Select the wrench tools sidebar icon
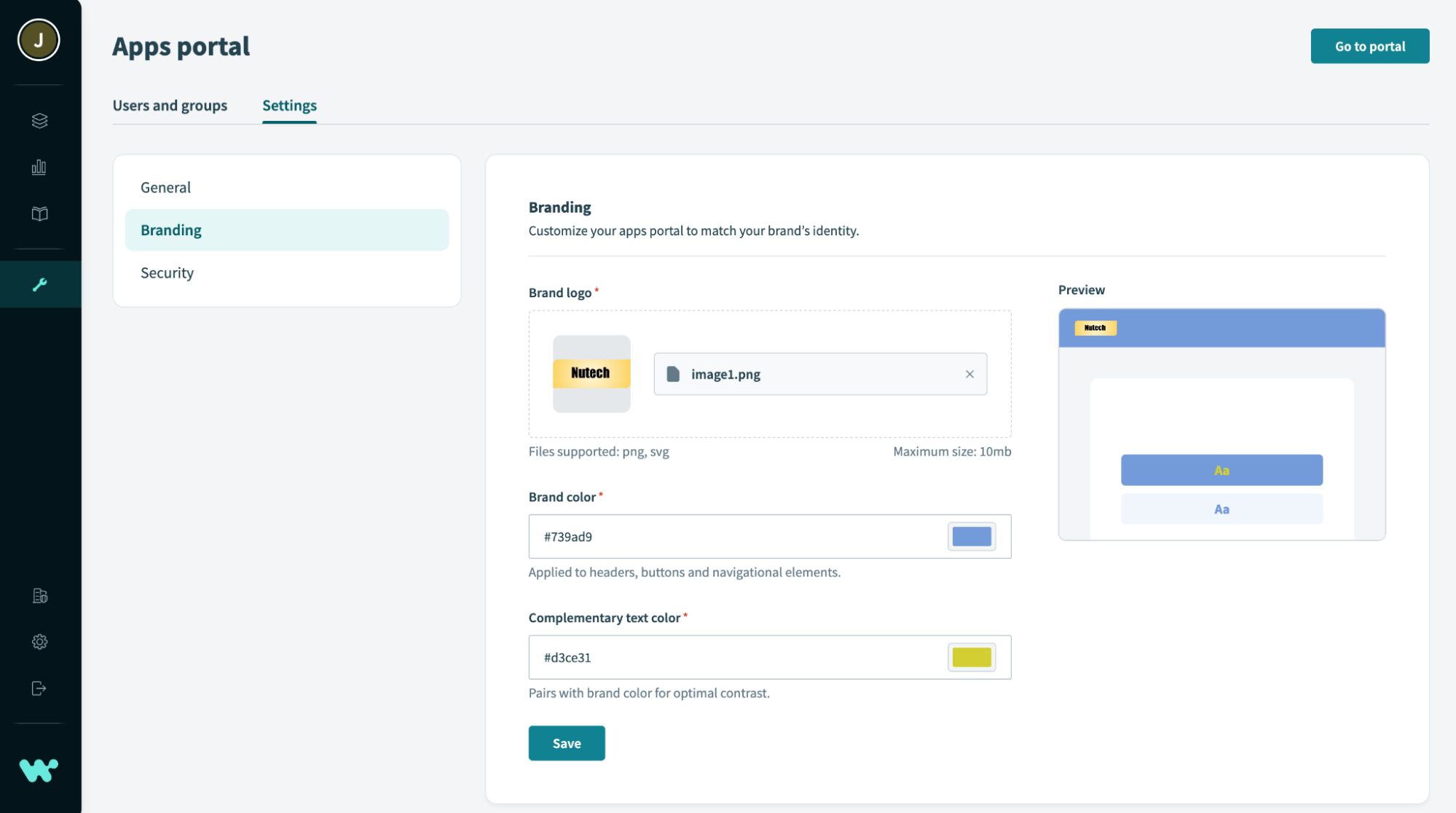Image resolution: width=1456 pixels, height=813 pixels. [x=39, y=284]
